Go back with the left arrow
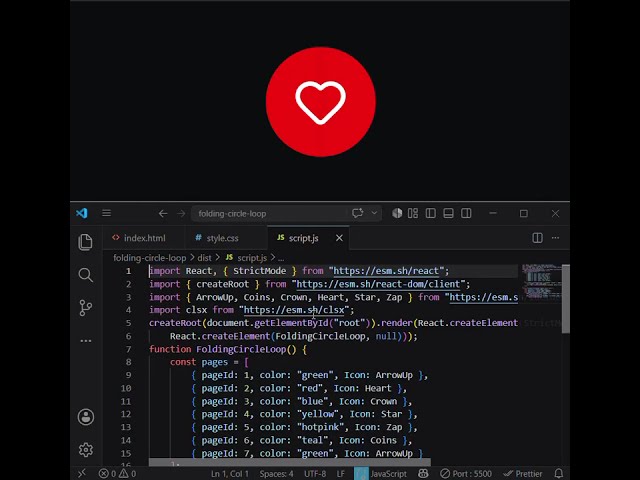This screenshot has width=640, height=480. click(x=163, y=213)
